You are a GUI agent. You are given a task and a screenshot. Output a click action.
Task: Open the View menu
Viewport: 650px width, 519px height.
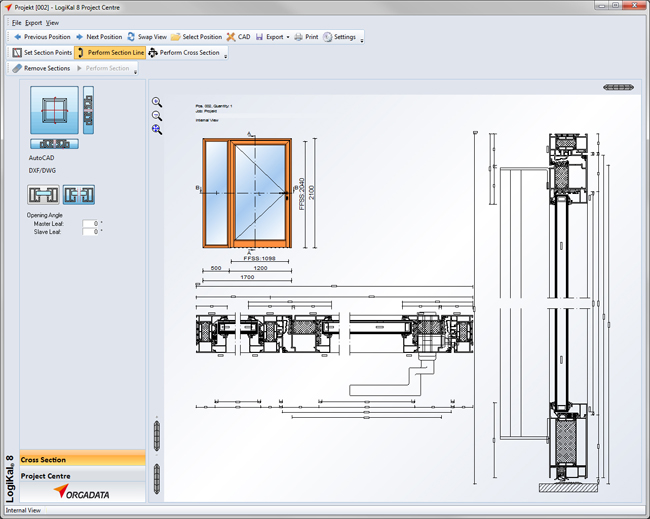pos(52,23)
